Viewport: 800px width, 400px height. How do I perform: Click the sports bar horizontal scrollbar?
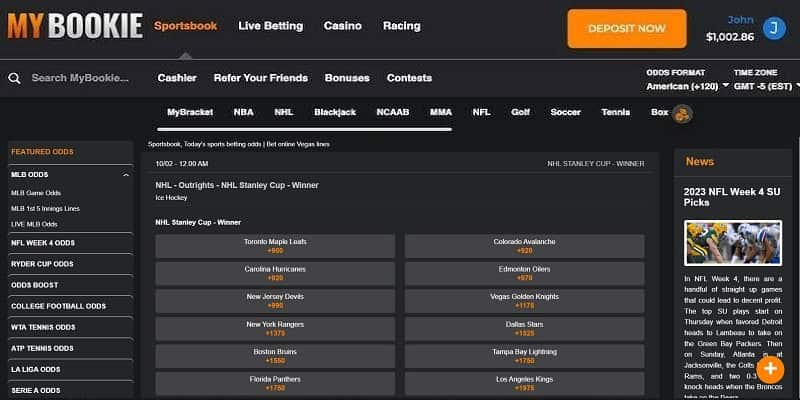(x=304, y=130)
